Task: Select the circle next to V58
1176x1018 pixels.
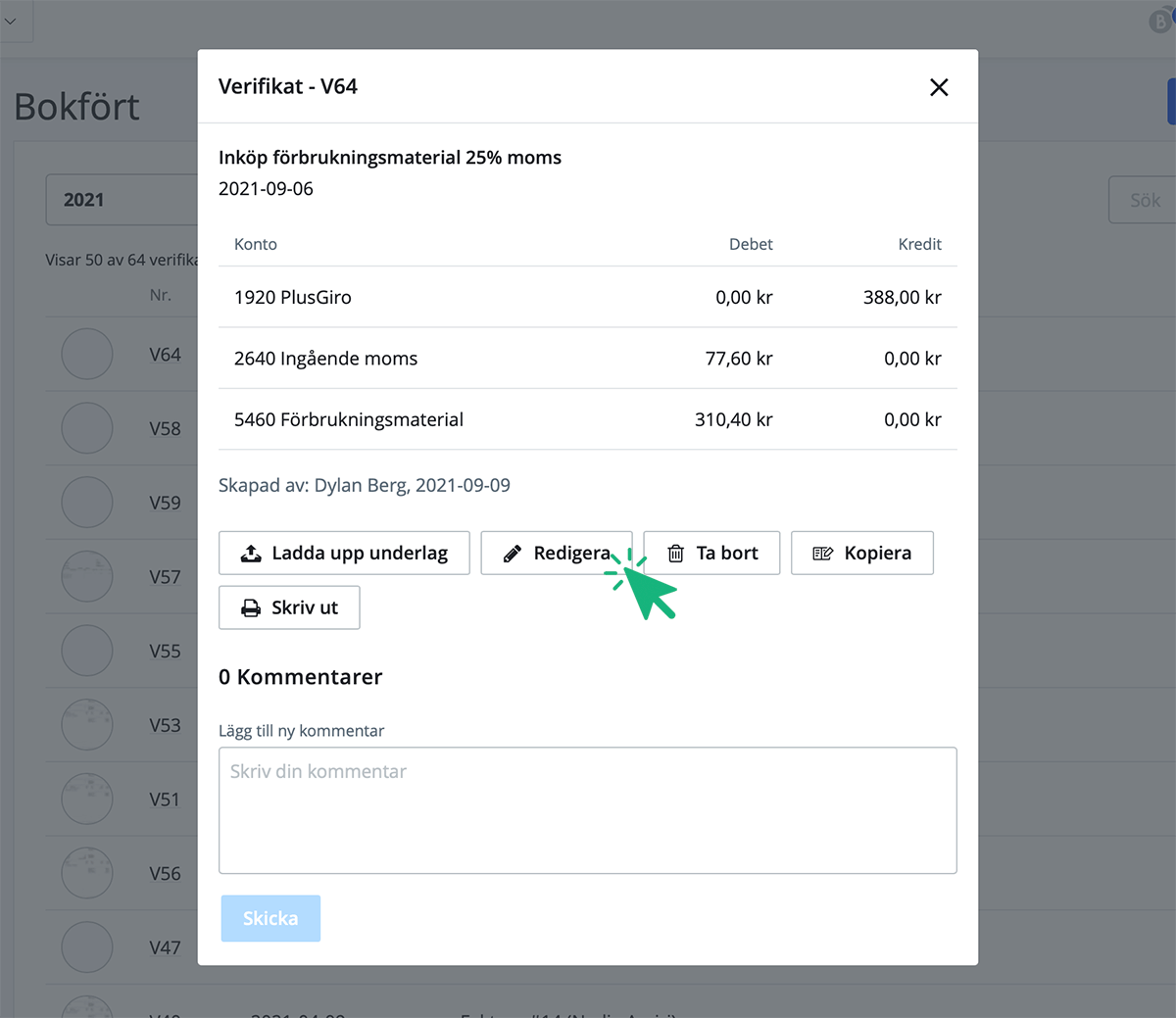Action: tap(87, 428)
